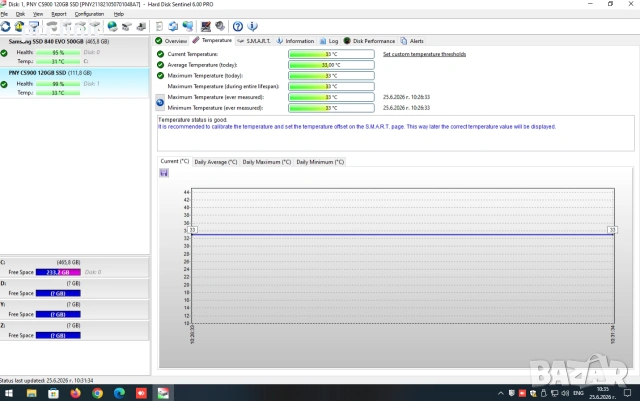Open the Help menu
This screenshot has height=401, width=640.
coord(119,14)
